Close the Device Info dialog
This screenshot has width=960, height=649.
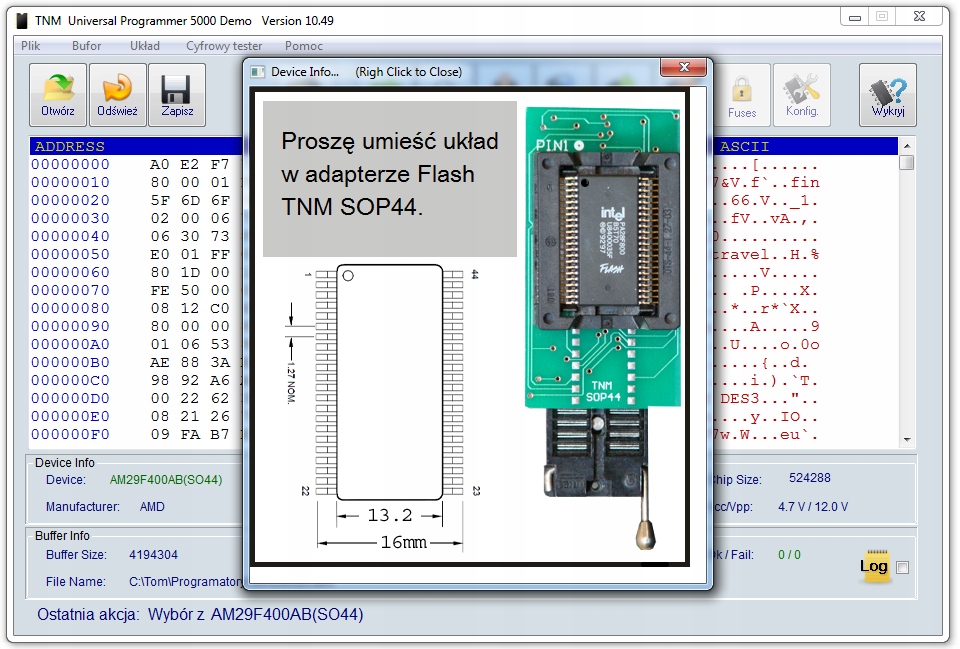pos(684,67)
